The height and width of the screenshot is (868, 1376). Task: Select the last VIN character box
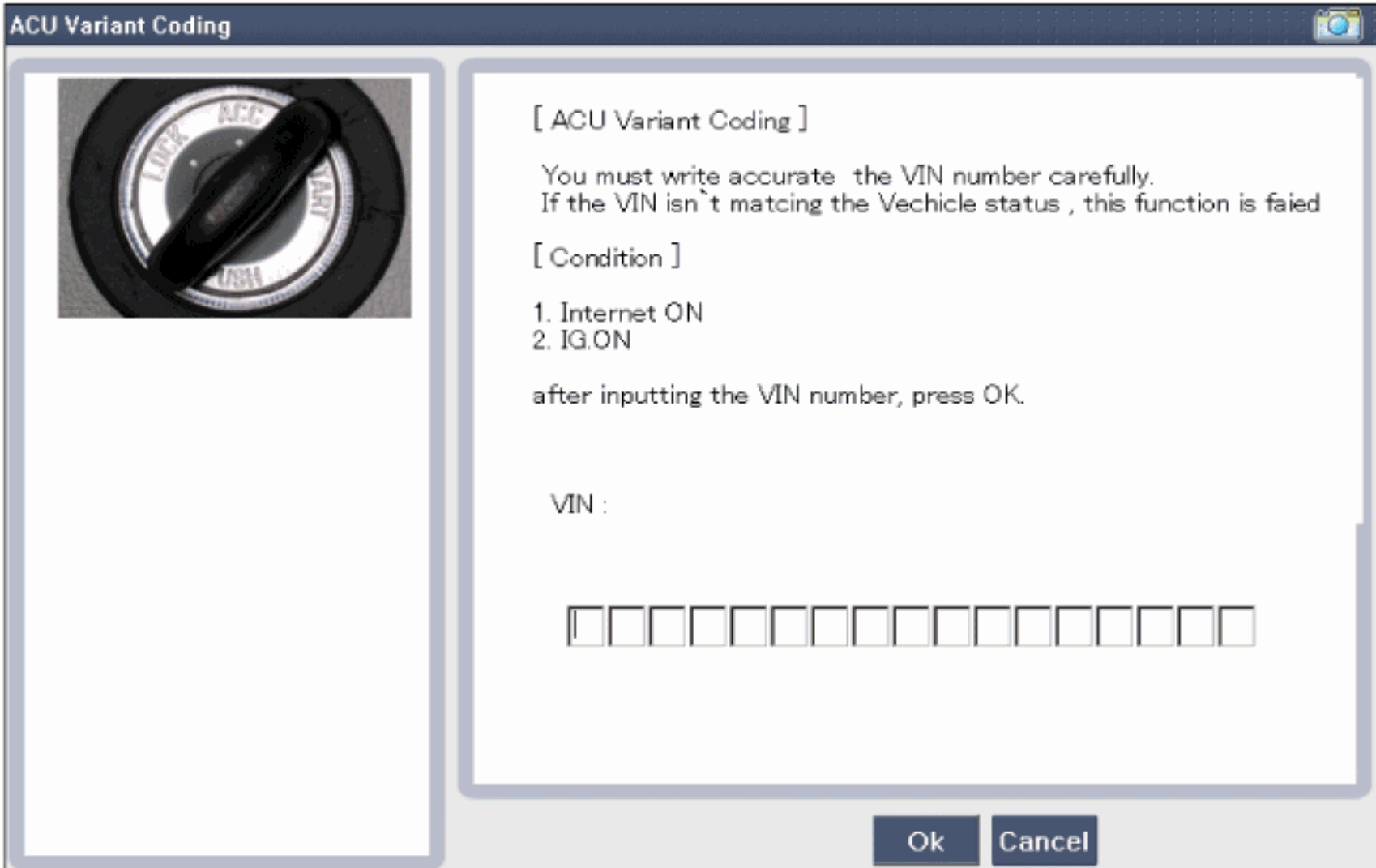1237,626
